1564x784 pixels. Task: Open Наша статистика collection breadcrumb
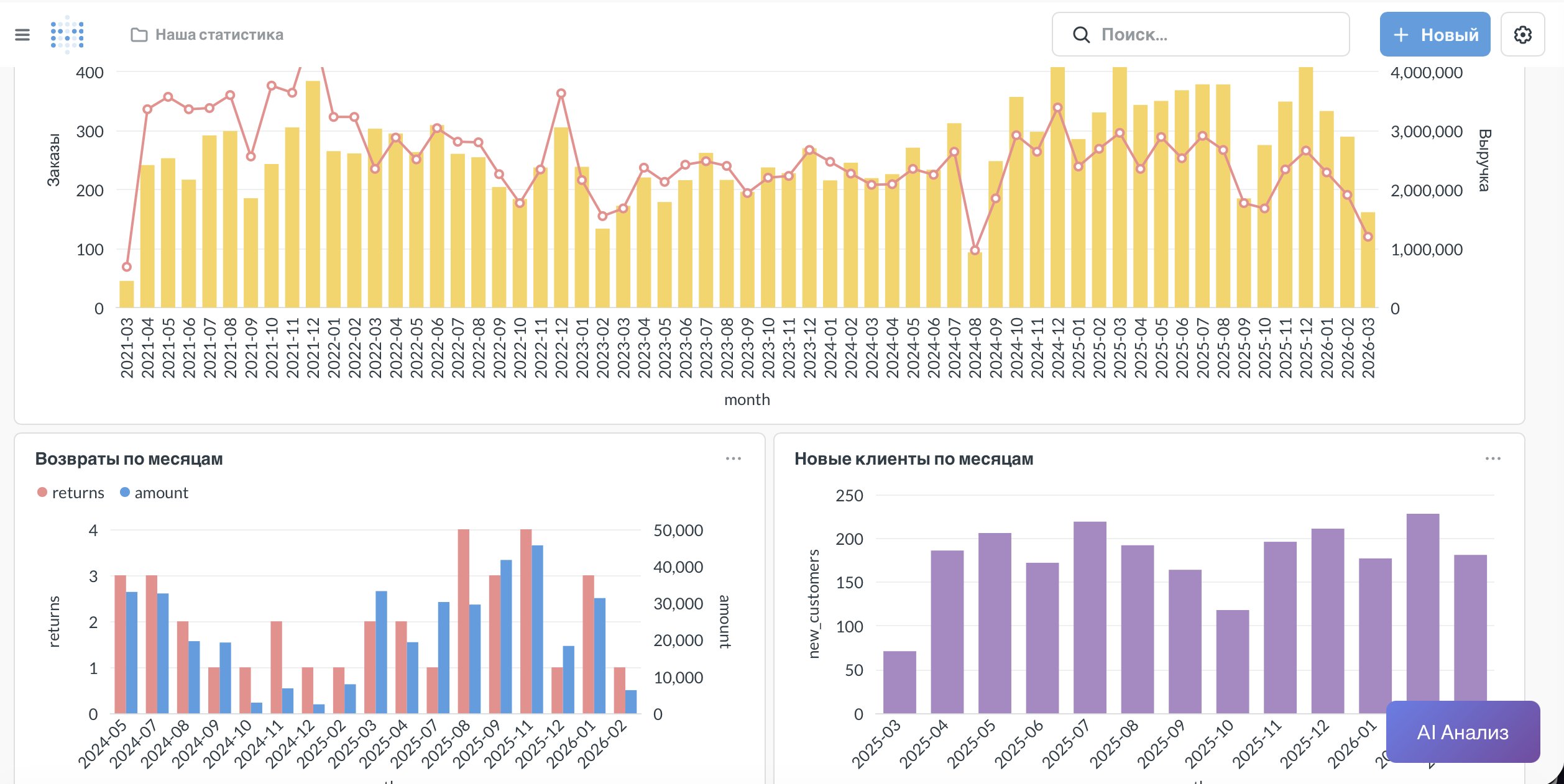point(219,35)
